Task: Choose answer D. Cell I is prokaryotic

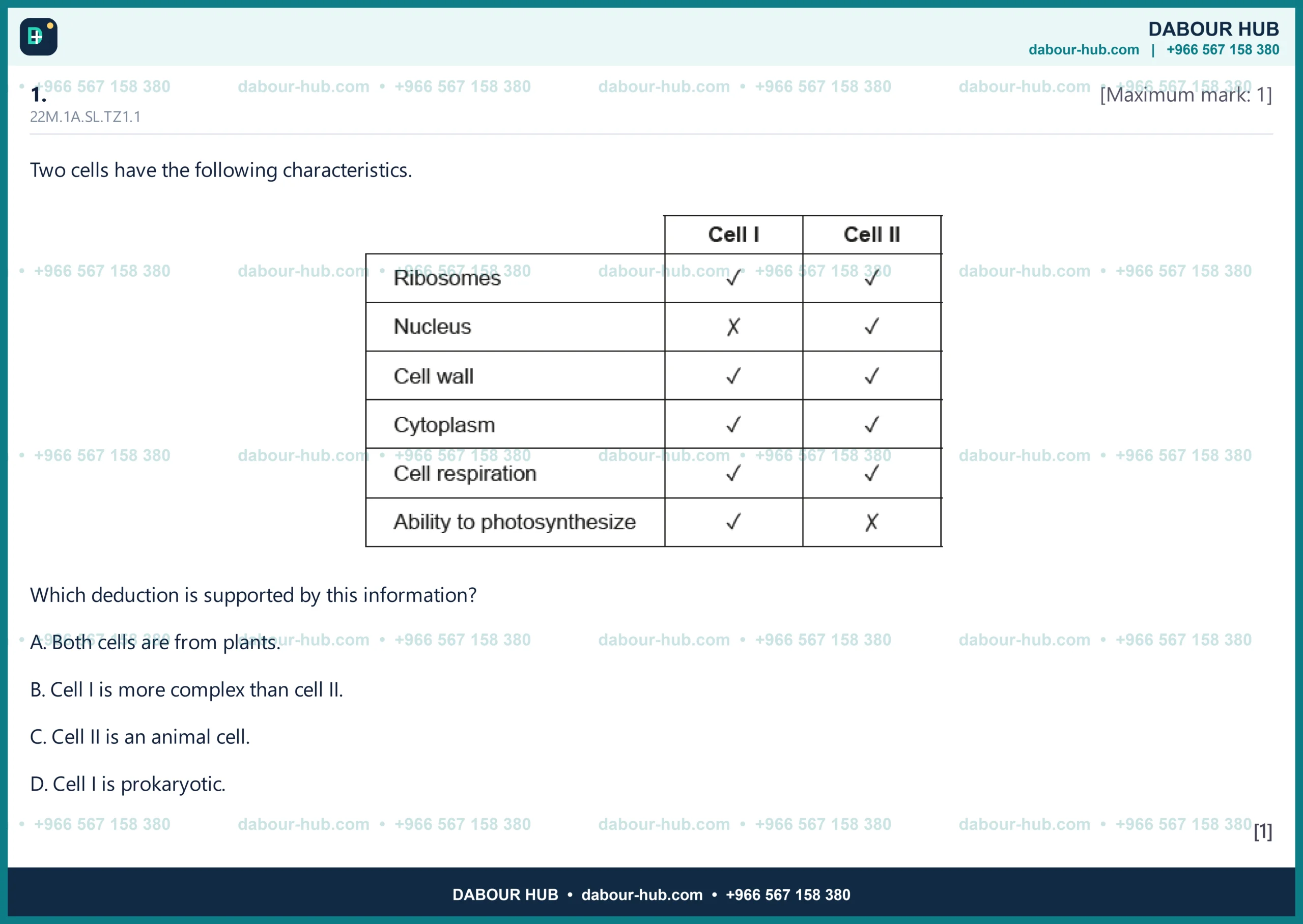Action: click(x=128, y=784)
